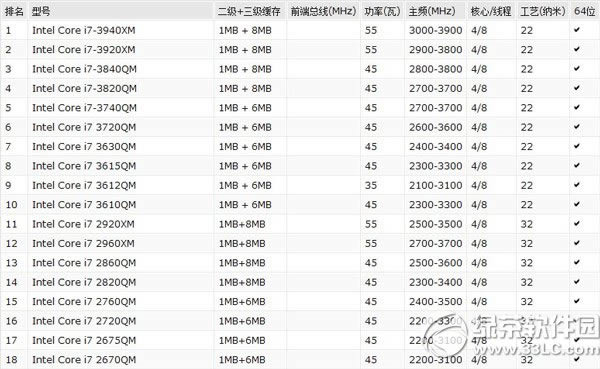This screenshot has height=369, width=600.
Task: Select Intel Core i7 3610QM model name
Action: 84,205
